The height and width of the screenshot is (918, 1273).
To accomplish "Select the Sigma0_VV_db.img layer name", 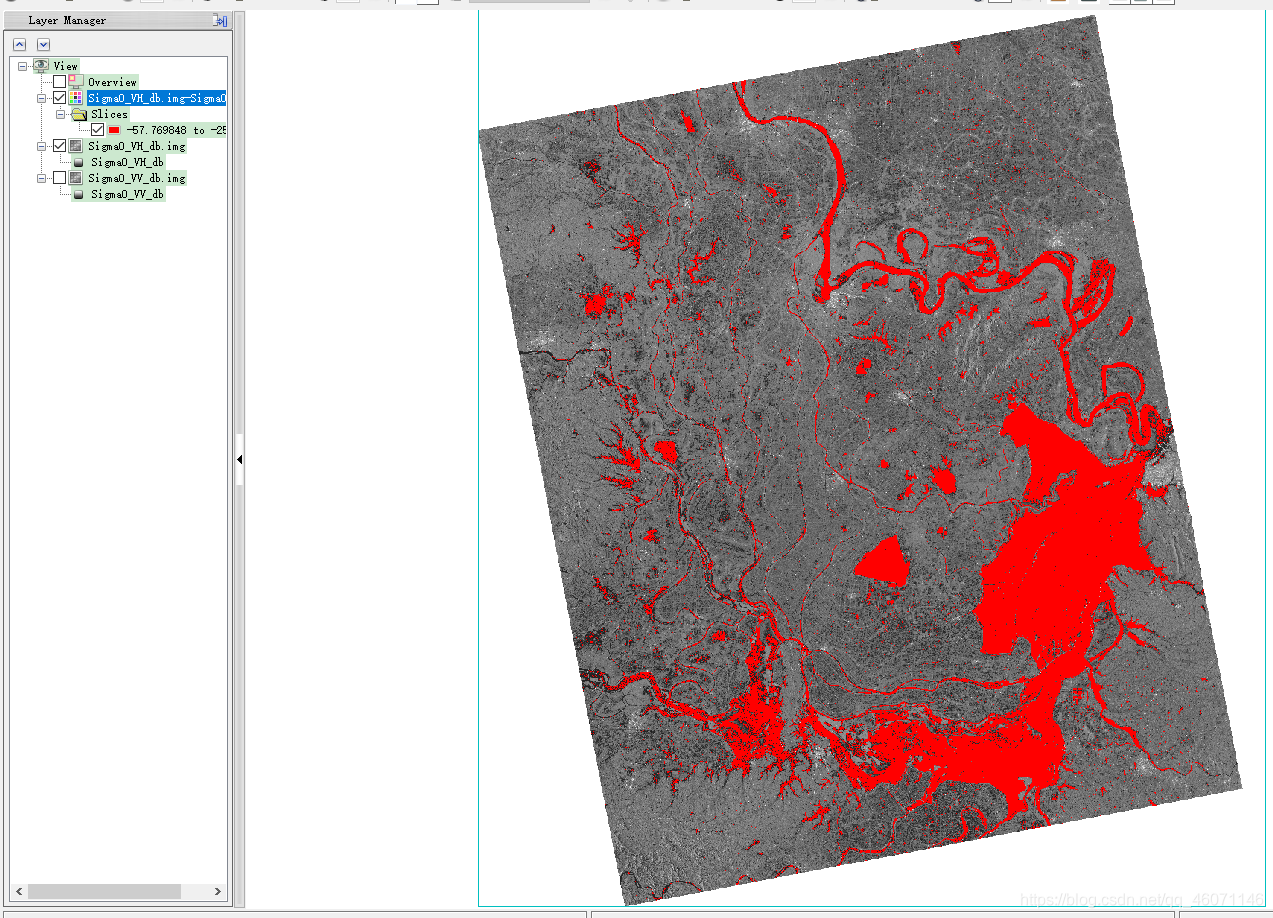I will 137,178.
